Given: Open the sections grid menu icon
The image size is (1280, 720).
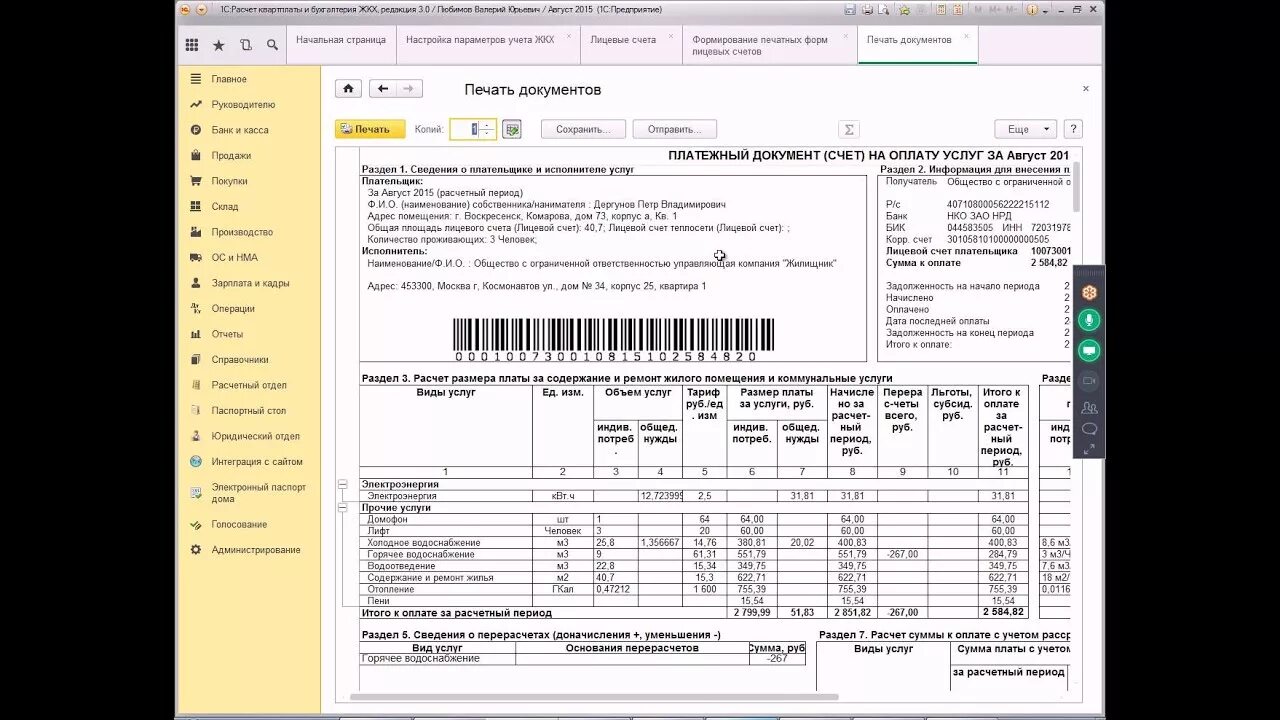Looking at the screenshot, I should click(192, 45).
